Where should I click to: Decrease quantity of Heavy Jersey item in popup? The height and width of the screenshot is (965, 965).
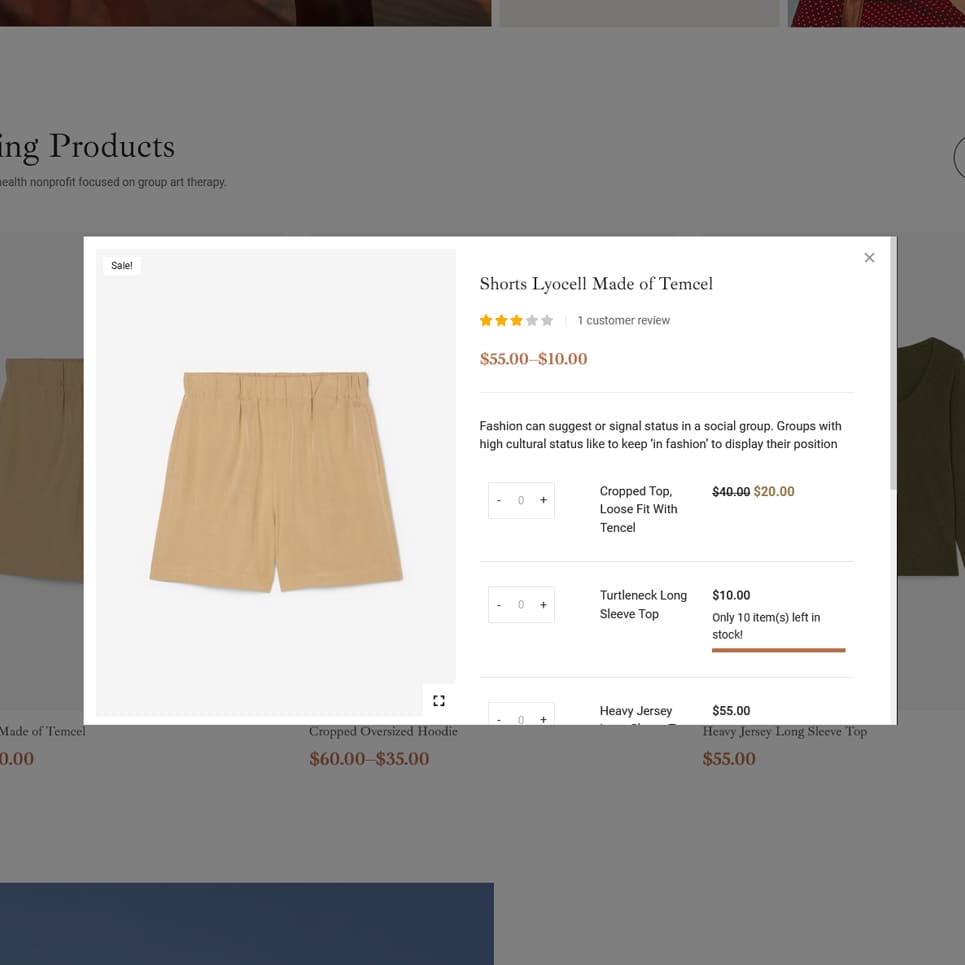click(499, 718)
